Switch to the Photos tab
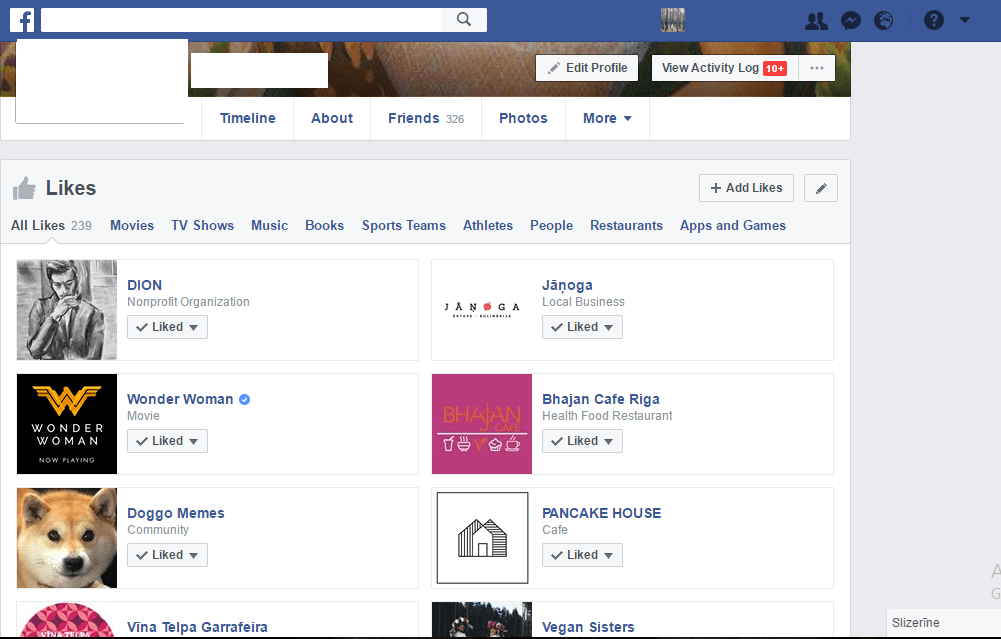Screen dimensions: 1001x639 pos(523,118)
